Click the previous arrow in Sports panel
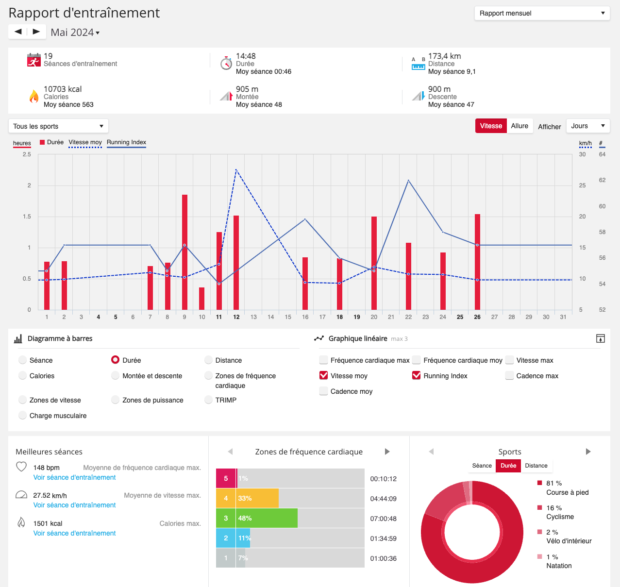 pyautogui.click(x=431, y=451)
